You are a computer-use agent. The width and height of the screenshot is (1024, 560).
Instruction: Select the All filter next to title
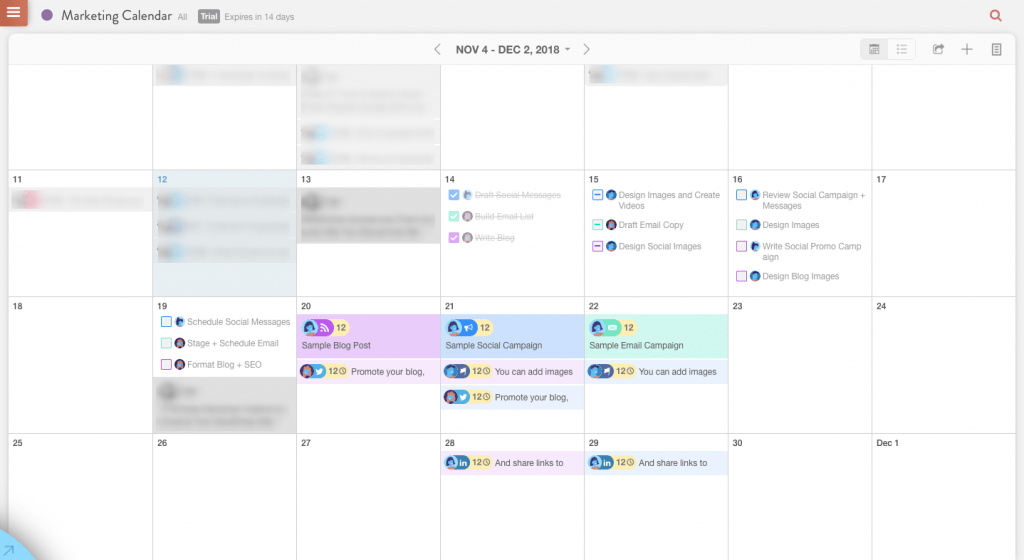pos(182,17)
